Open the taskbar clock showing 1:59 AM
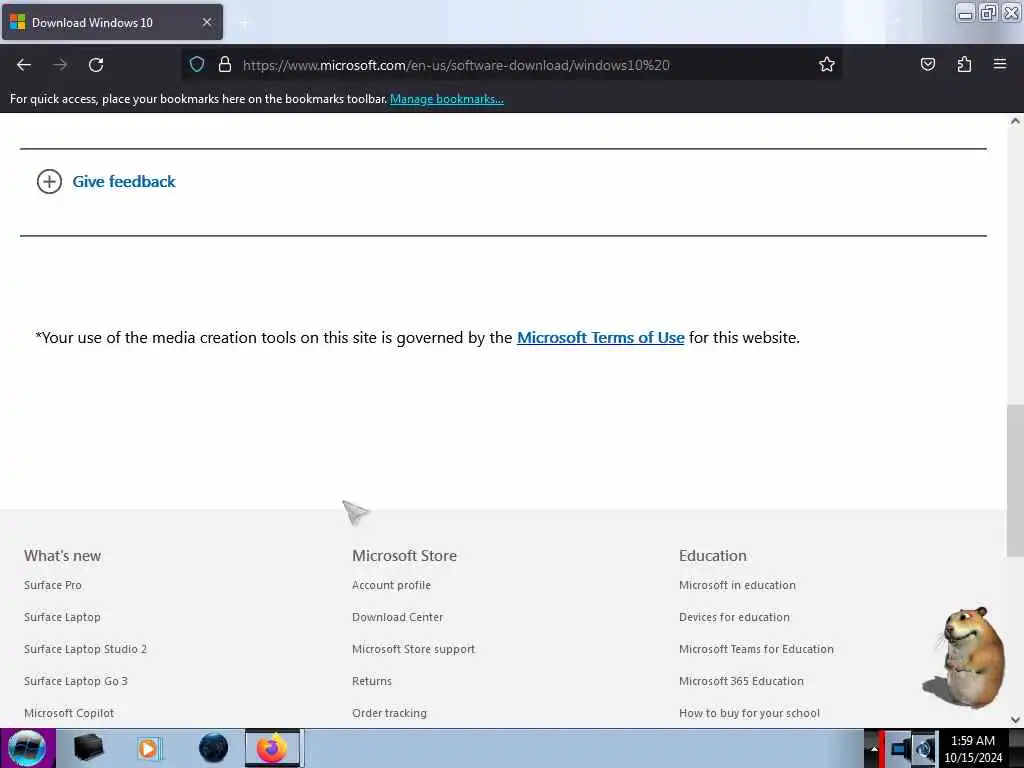1024x768 pixels. [x=973, y=749]
